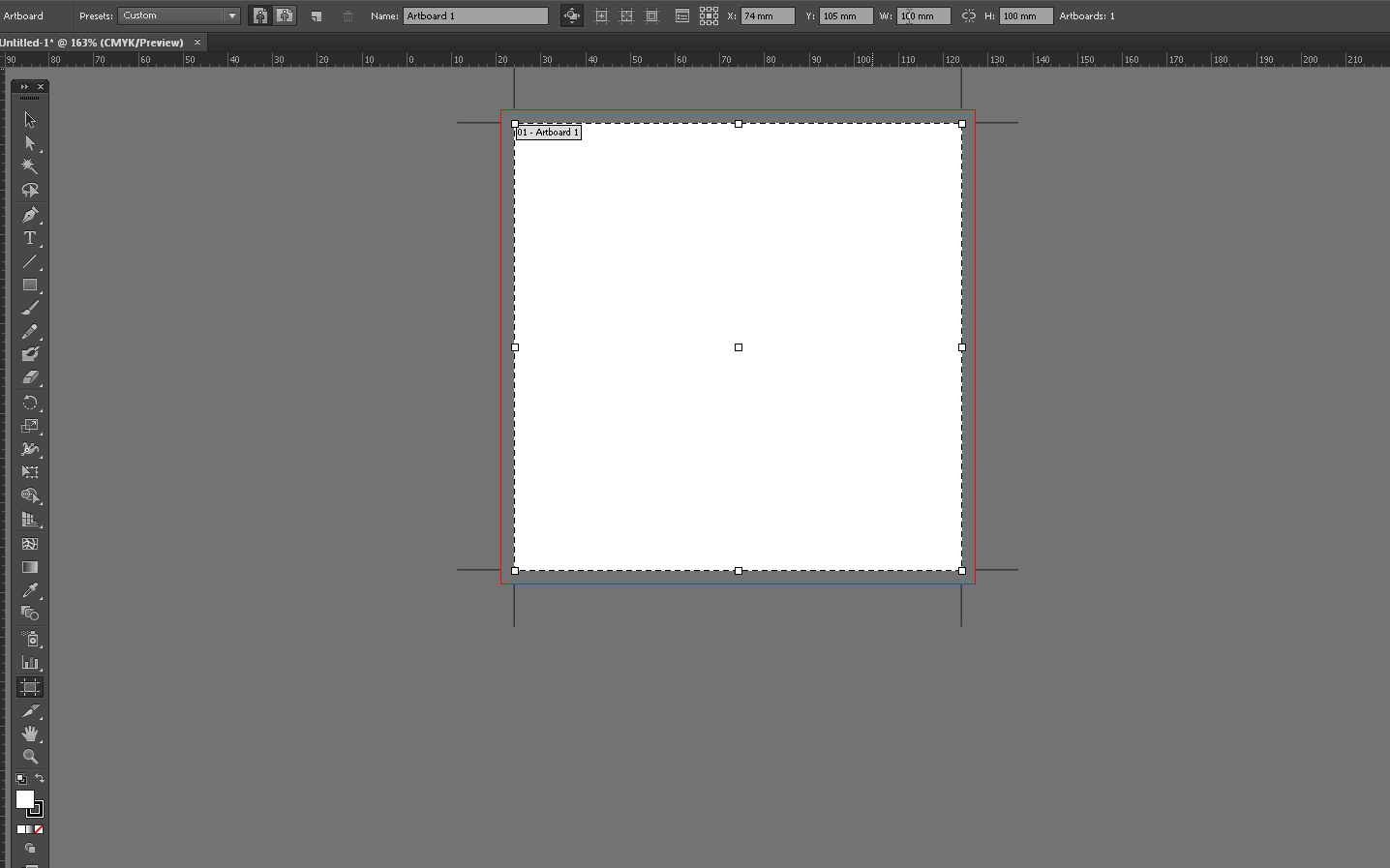Image resolution: width=1390 pixels, height=868 pixels.
Task: Grab the Hand tool
Action: [x=29, y=734]
